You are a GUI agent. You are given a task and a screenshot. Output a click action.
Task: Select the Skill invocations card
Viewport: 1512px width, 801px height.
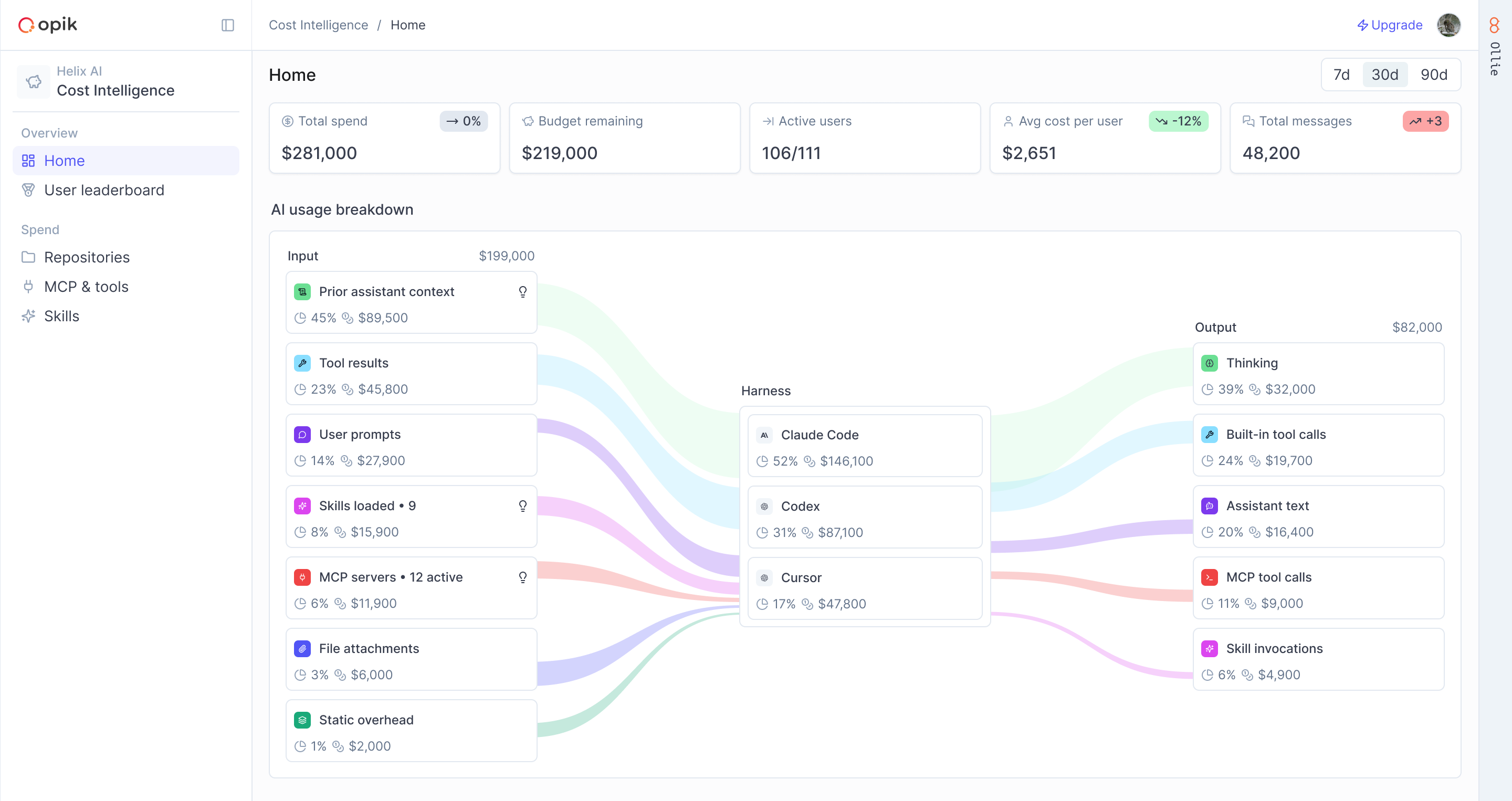point(1318,660)
